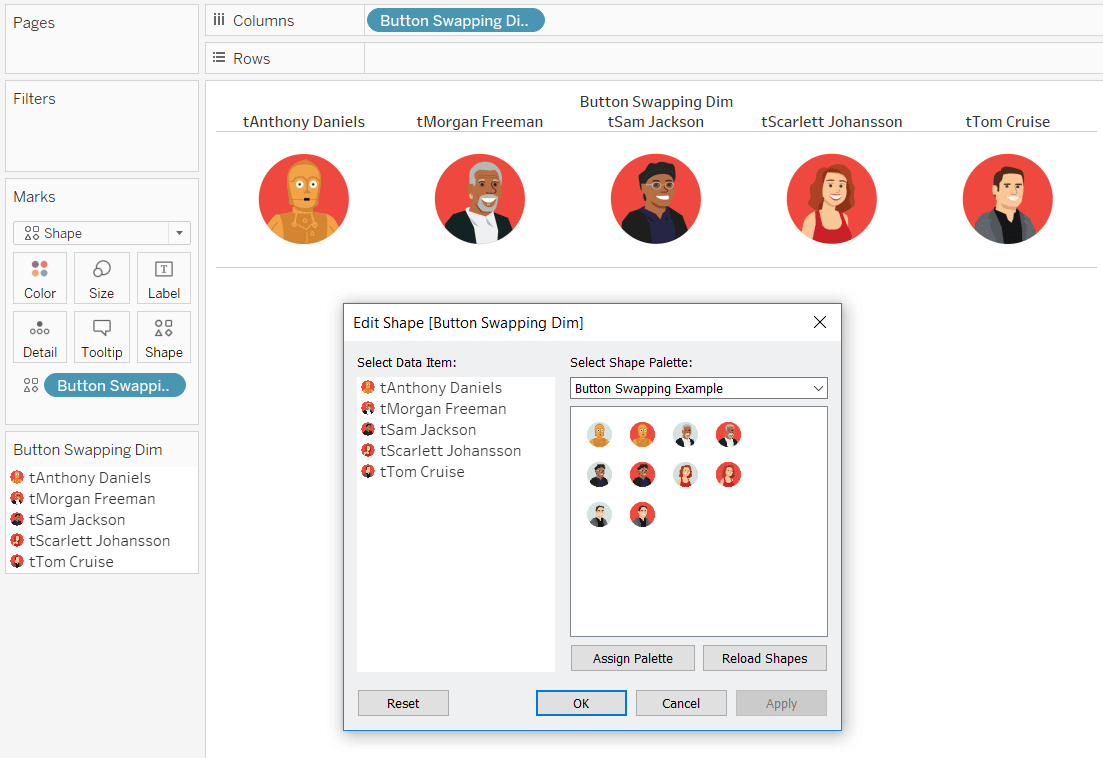Expand the Select Shape Palette dropdown

click(699, 388)
